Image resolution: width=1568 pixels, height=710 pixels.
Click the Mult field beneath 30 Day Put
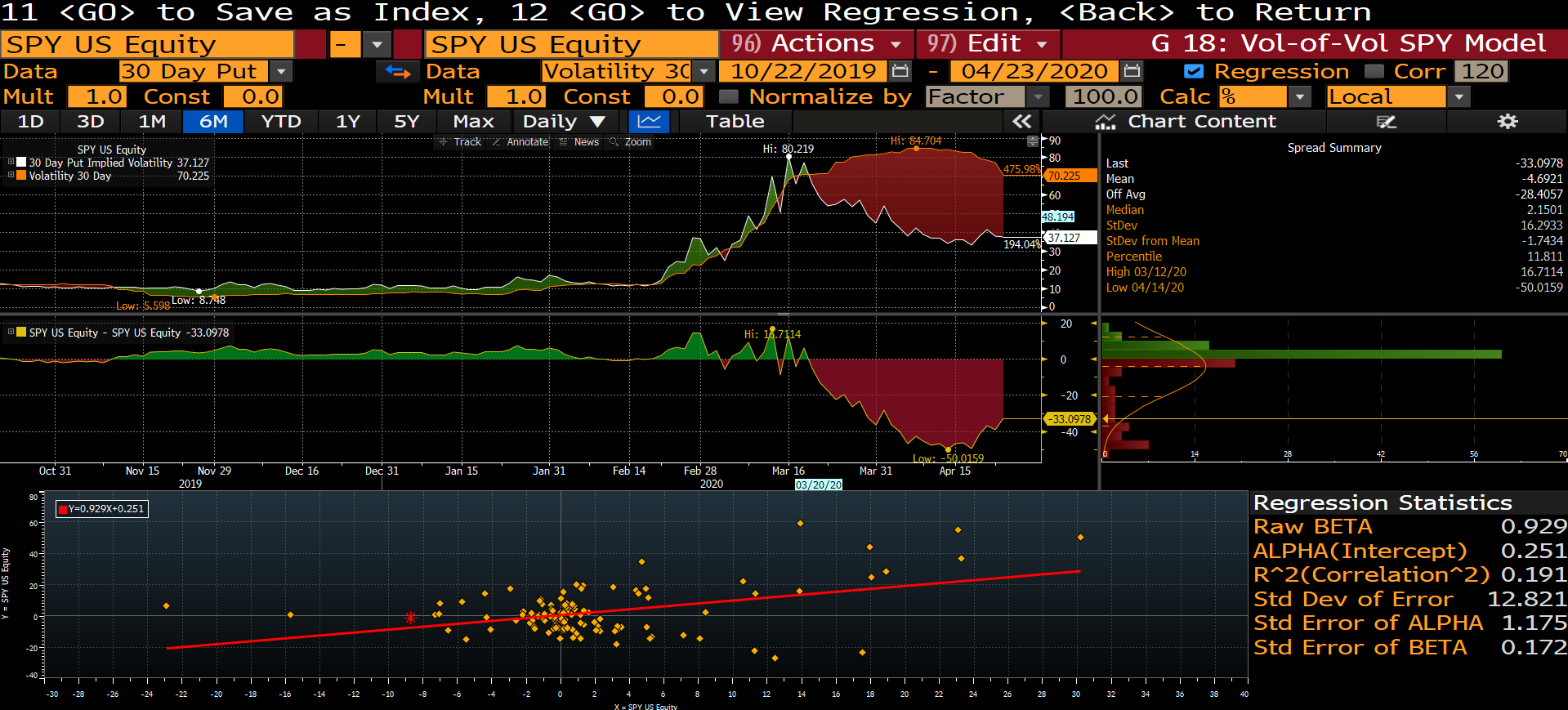click(97, 97)
